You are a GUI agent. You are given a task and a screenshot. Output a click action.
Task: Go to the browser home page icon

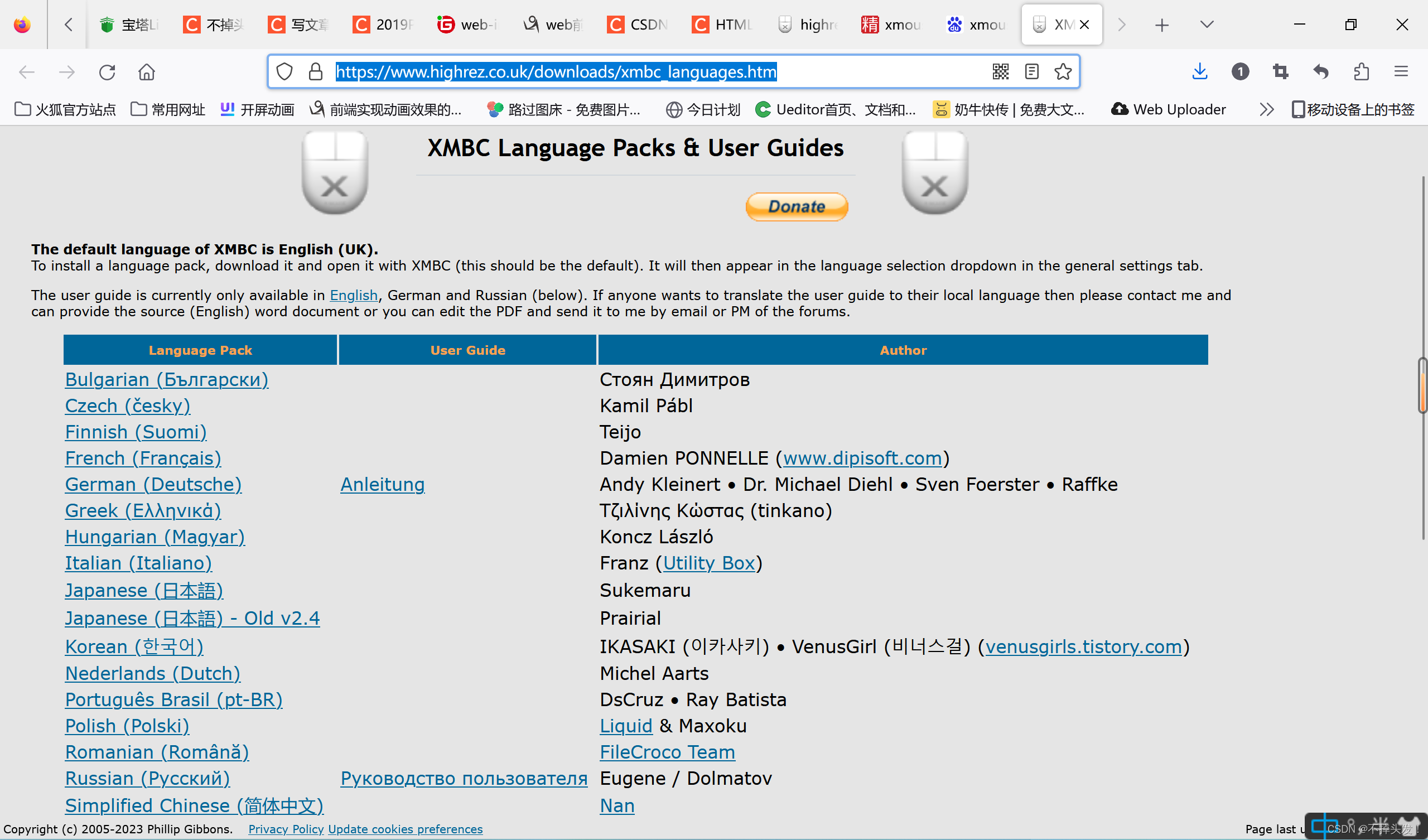coord(146,72)
